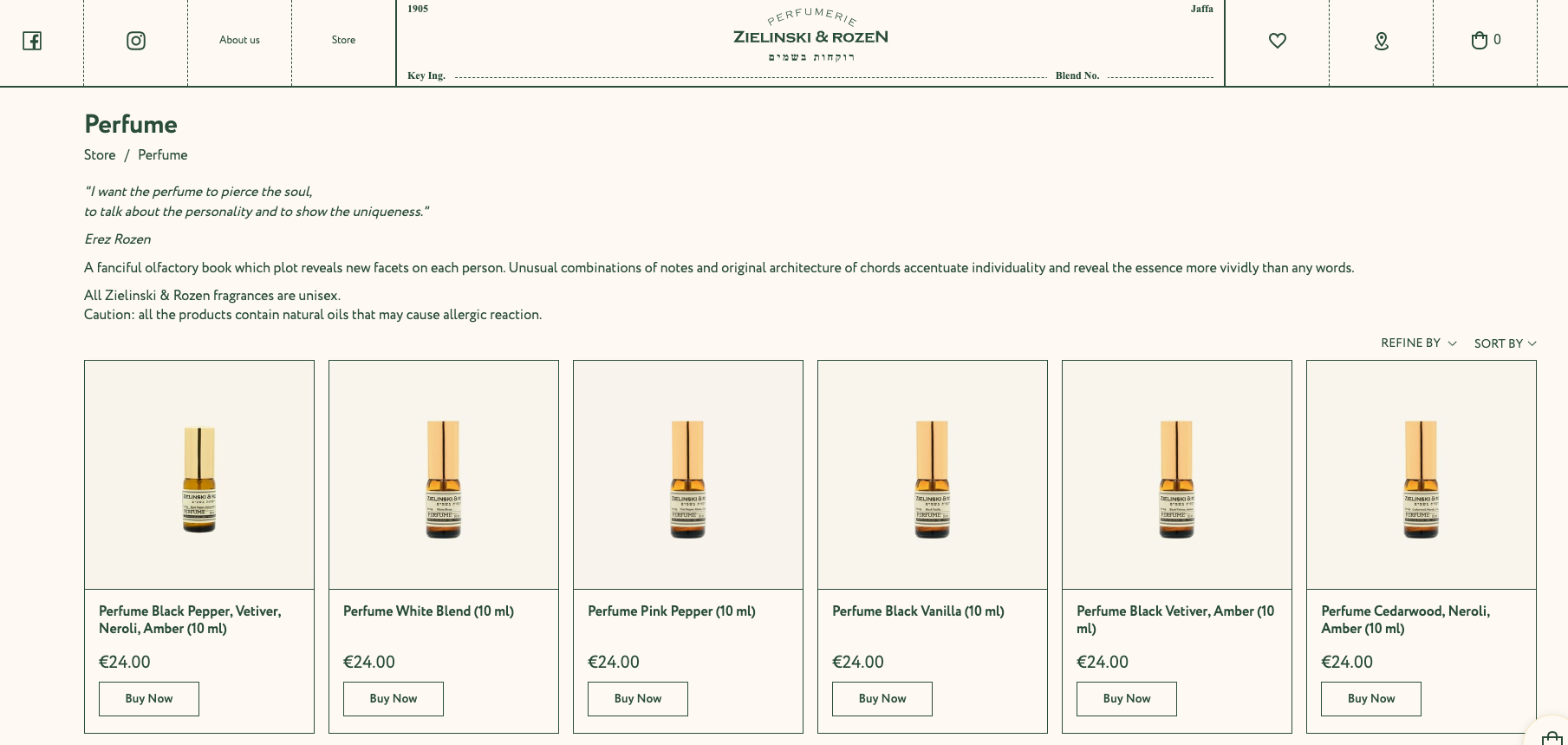
Task: Click the Zielinski & Rozen logo
Action: [809, 36]
